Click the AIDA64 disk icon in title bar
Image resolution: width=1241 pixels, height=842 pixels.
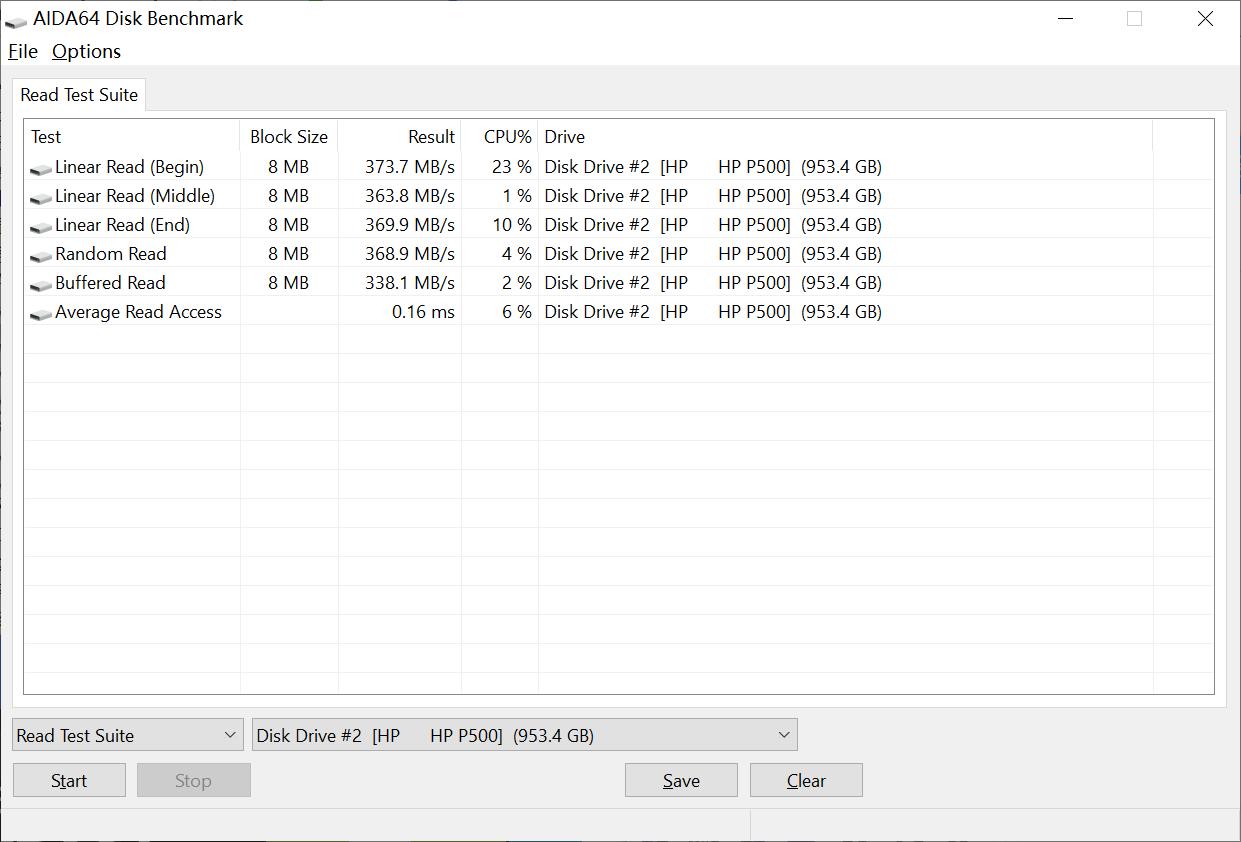click(x=16, y=21)
